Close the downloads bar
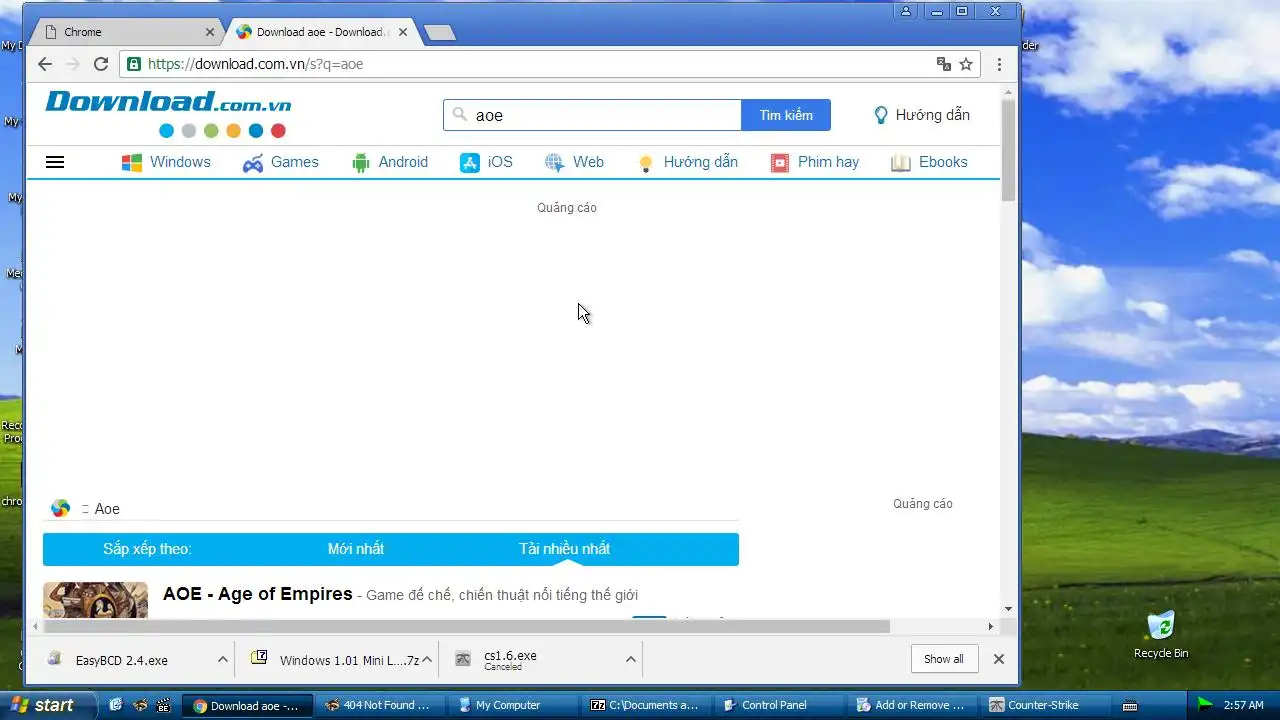Image resolution: width=1280 pixels, height=720 pixels. (998, 659)
